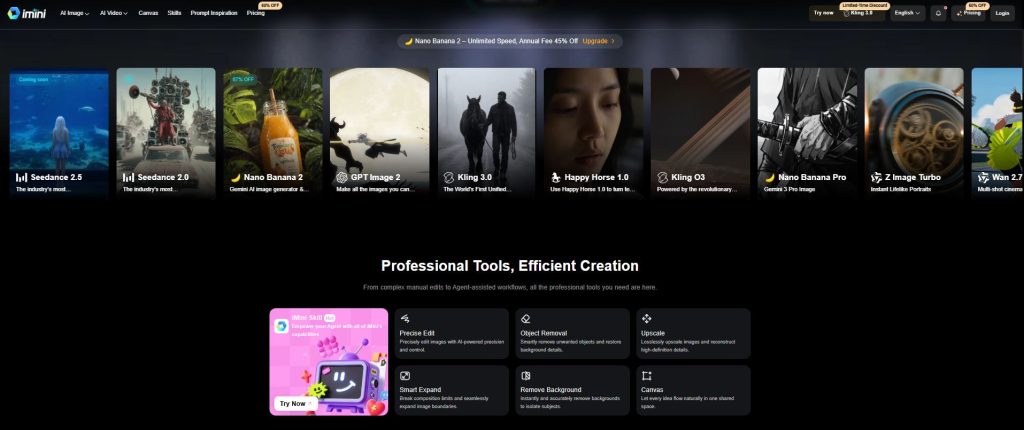Open the Happy Horse 1.0 card
Screen dimensions: 1024x430
click(x=594, y=133)
